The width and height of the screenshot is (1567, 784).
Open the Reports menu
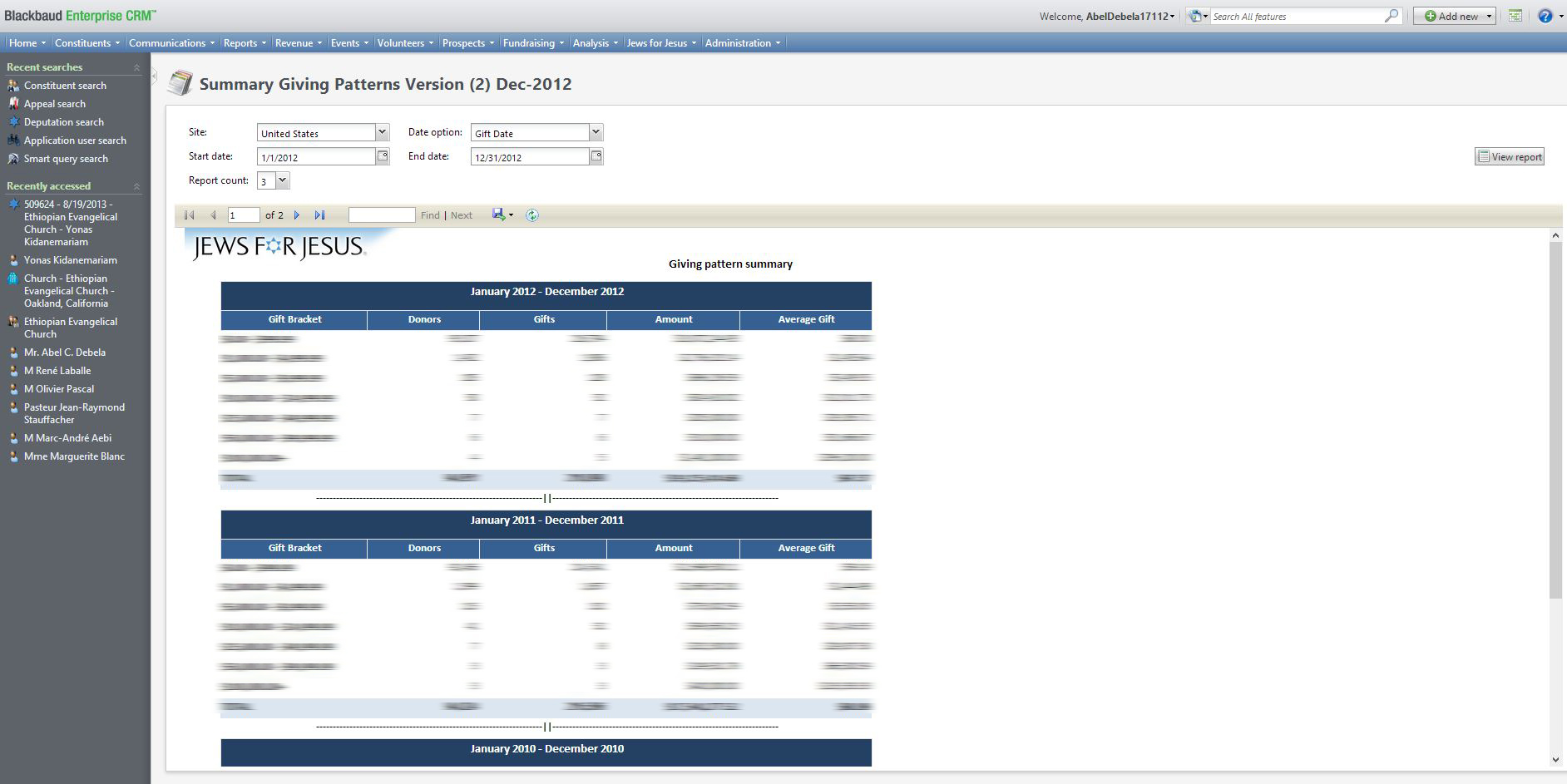point(245,43)
